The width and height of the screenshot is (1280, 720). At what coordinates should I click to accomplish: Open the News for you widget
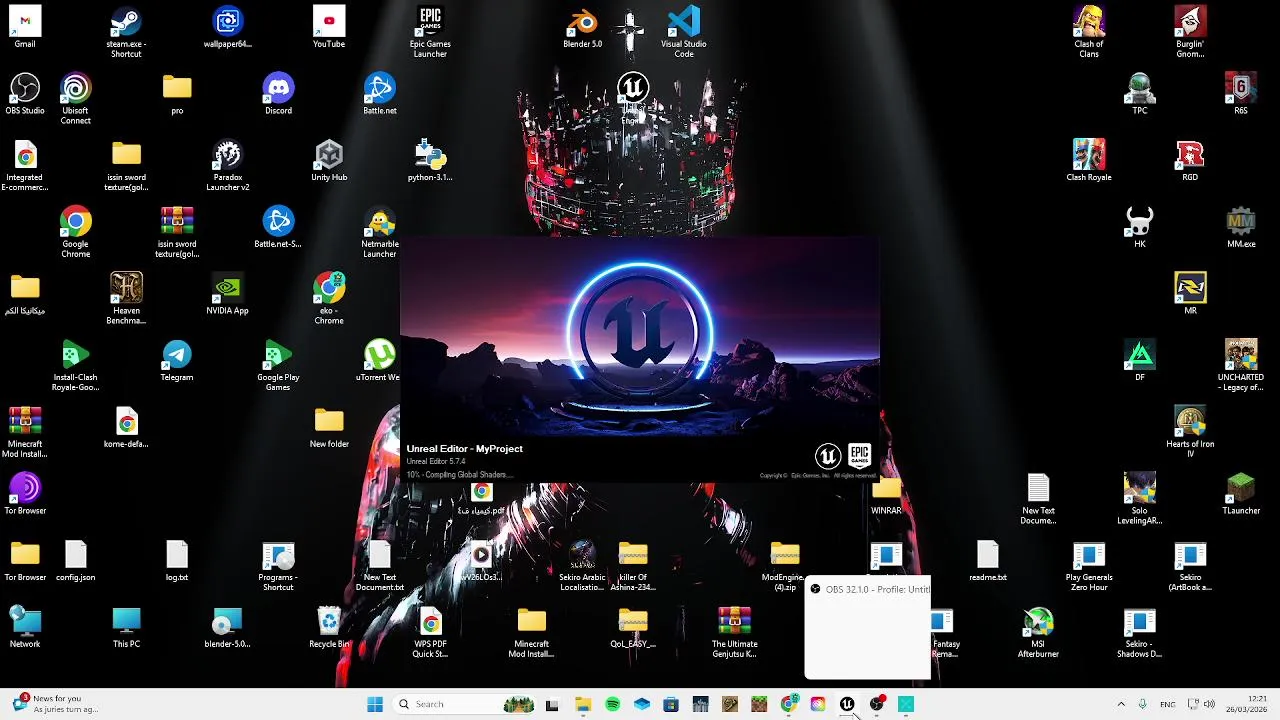click(x=55, y=704)
